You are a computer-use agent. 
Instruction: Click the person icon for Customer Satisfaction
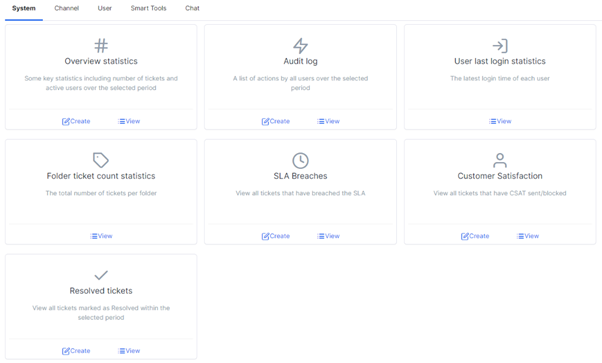tap(500, 160)
